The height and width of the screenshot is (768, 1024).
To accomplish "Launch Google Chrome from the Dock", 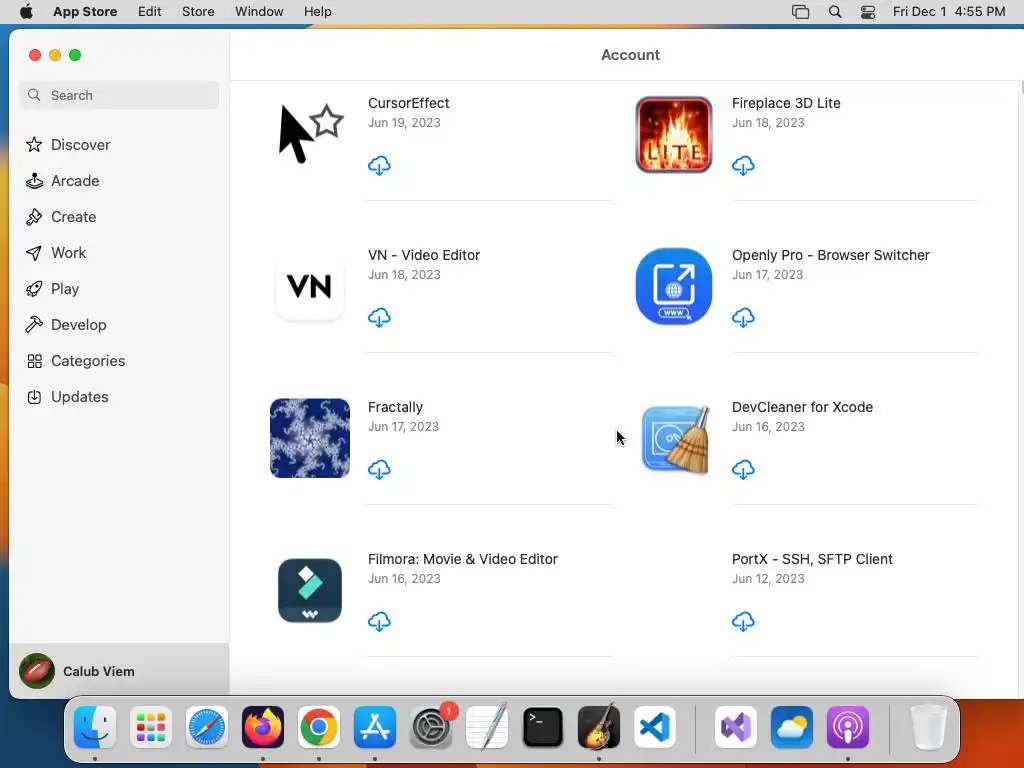I will pos(319,727).
